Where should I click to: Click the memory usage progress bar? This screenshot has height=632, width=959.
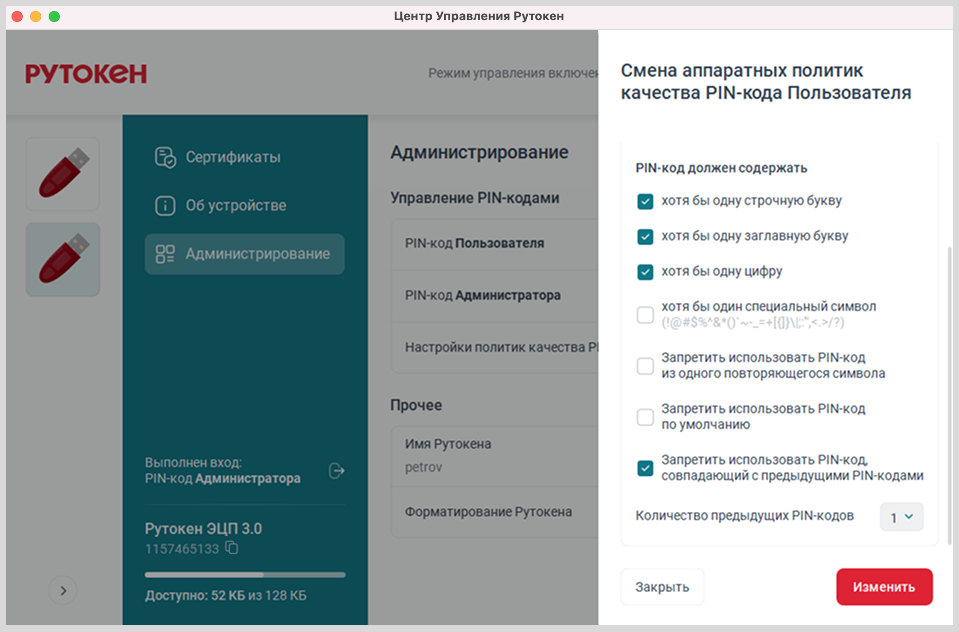[x=245, y=575]
